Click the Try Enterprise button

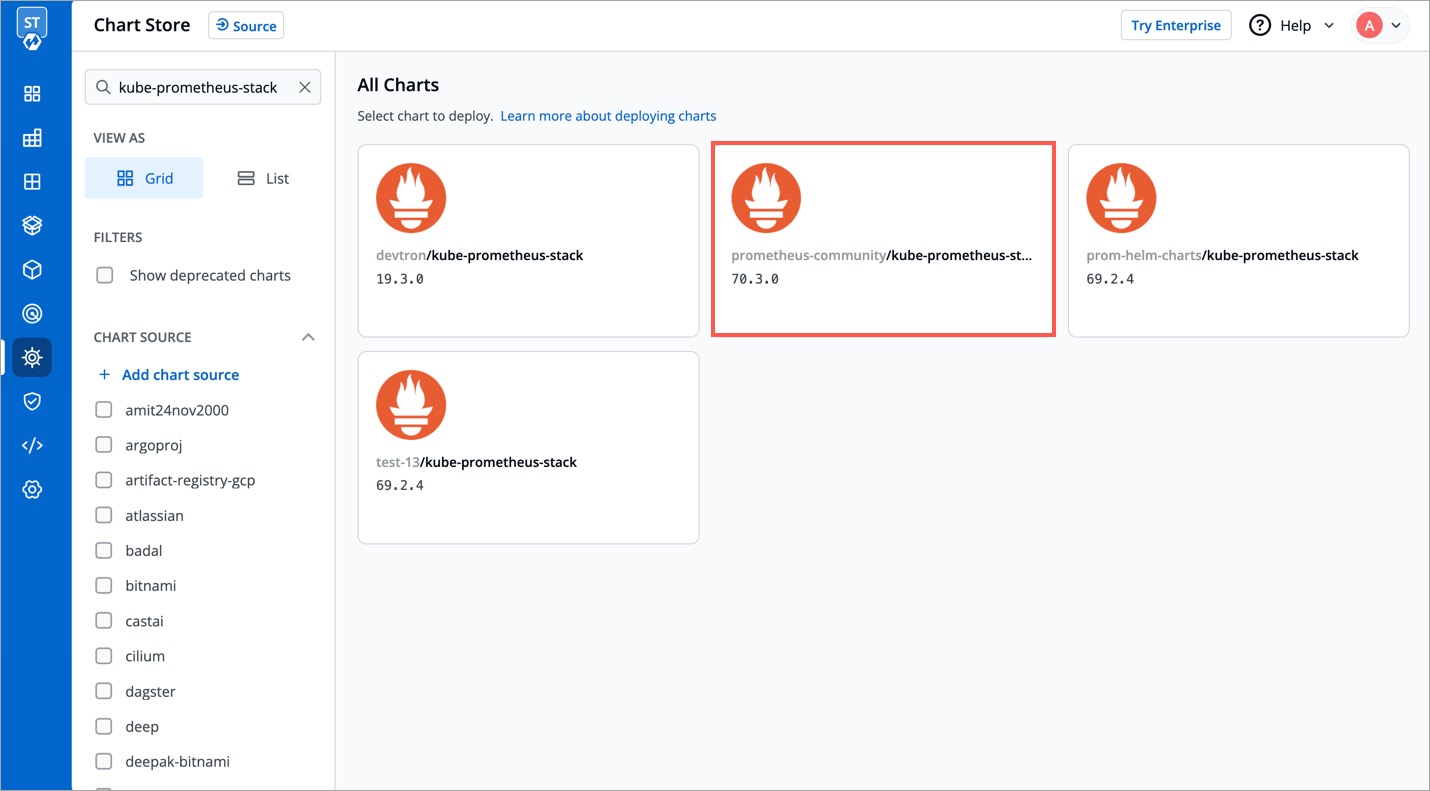[1175, 26]
